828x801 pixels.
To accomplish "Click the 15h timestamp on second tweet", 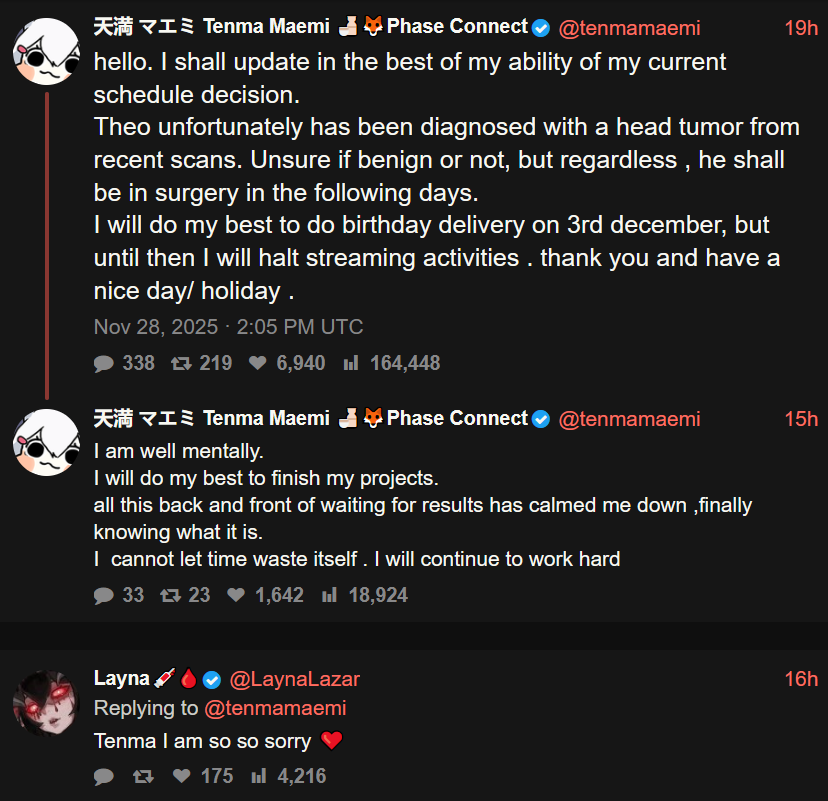I will point(800,419).
